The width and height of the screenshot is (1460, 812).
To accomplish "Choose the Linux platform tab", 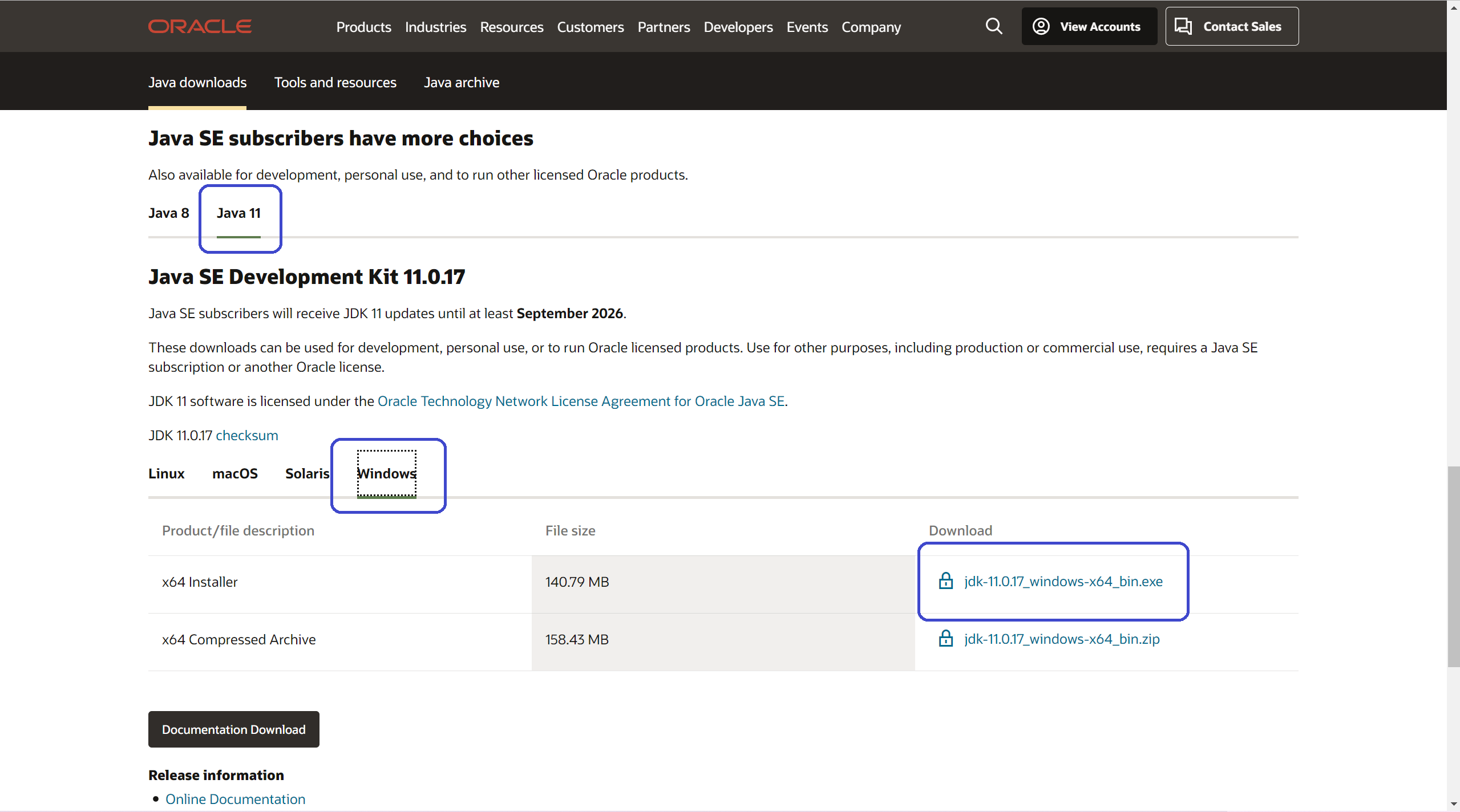I will point(166,473).
